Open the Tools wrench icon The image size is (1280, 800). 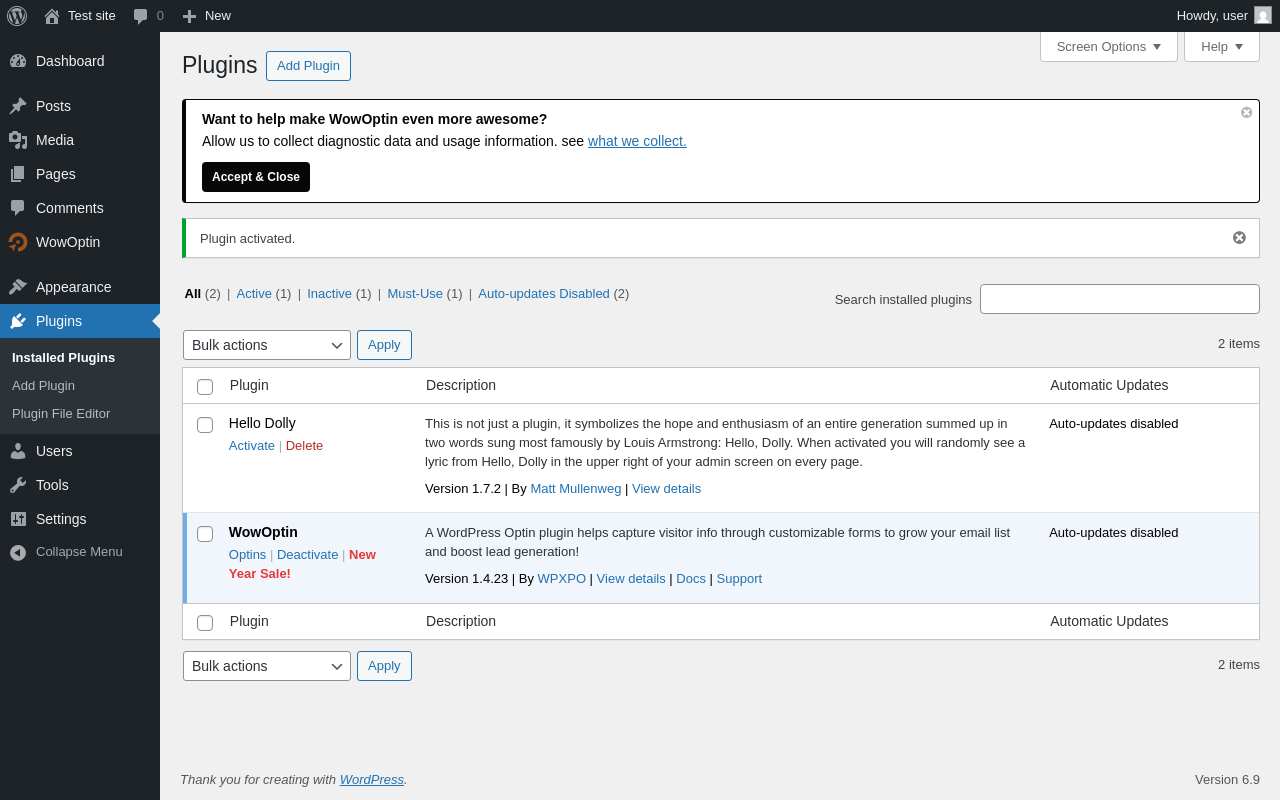pyautogui.click(x=18, y=485)
